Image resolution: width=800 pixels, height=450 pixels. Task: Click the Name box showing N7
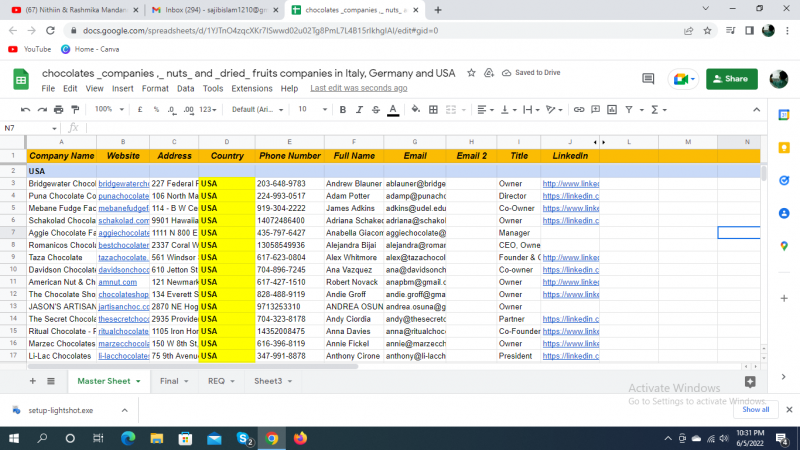[x=30, y=128]
